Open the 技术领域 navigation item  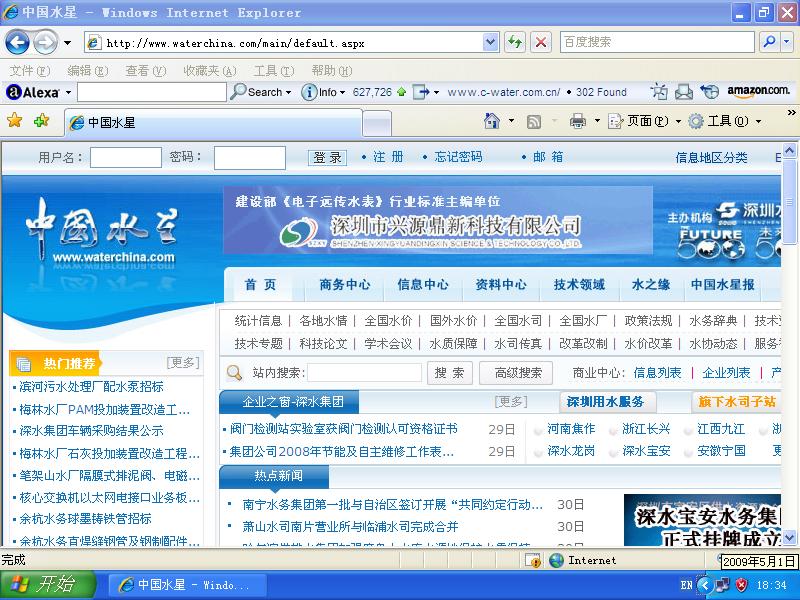[x=579, y=285]
